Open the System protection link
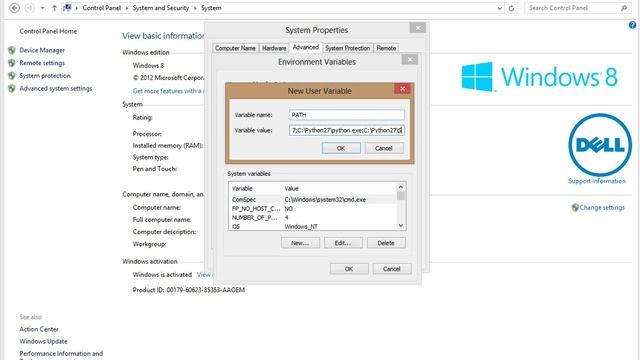640x360 pixels. click(45, 76)
